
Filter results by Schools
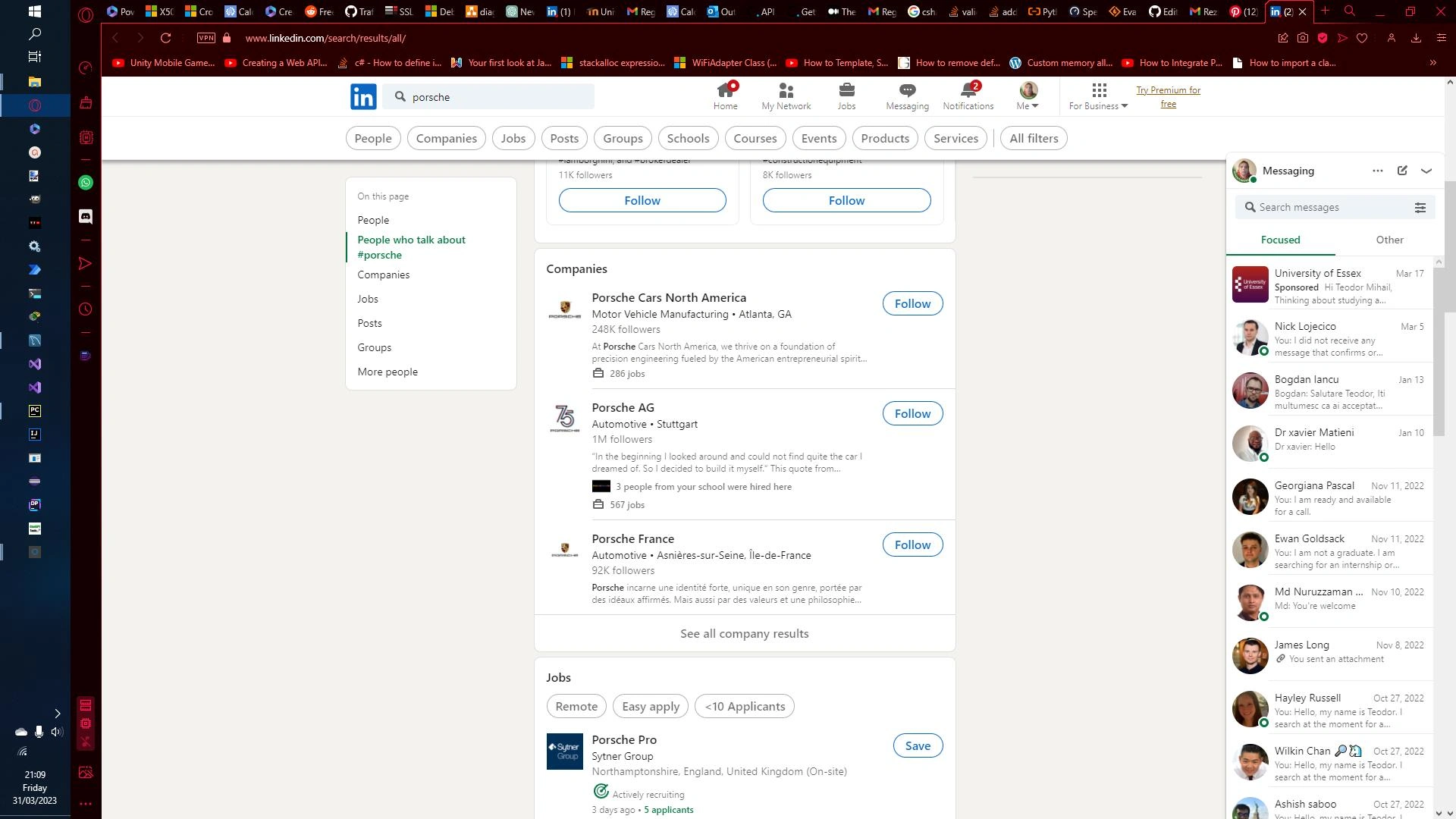click(x=689, y=138)
